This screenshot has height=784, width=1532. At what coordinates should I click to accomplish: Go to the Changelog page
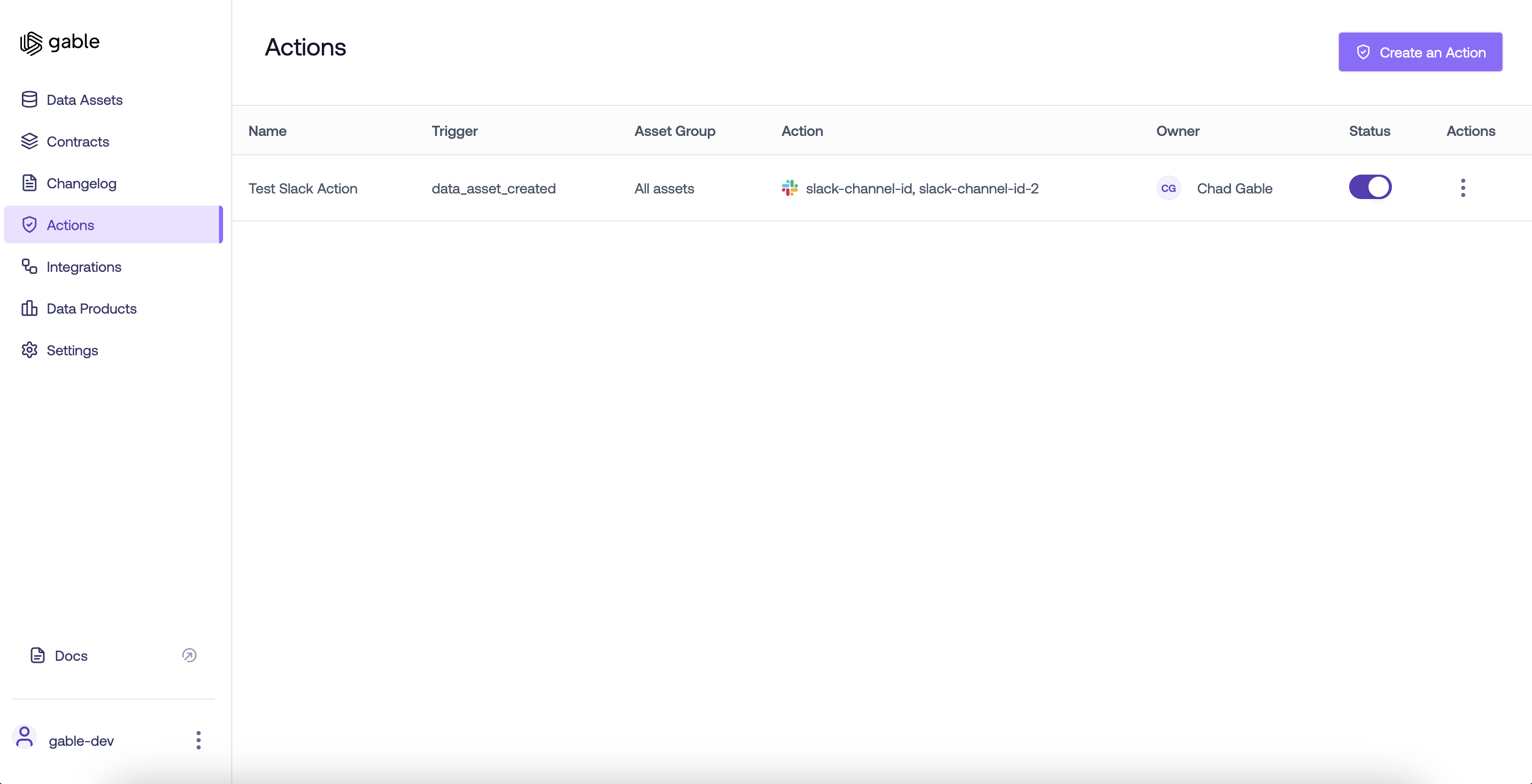tap(81, 184)
